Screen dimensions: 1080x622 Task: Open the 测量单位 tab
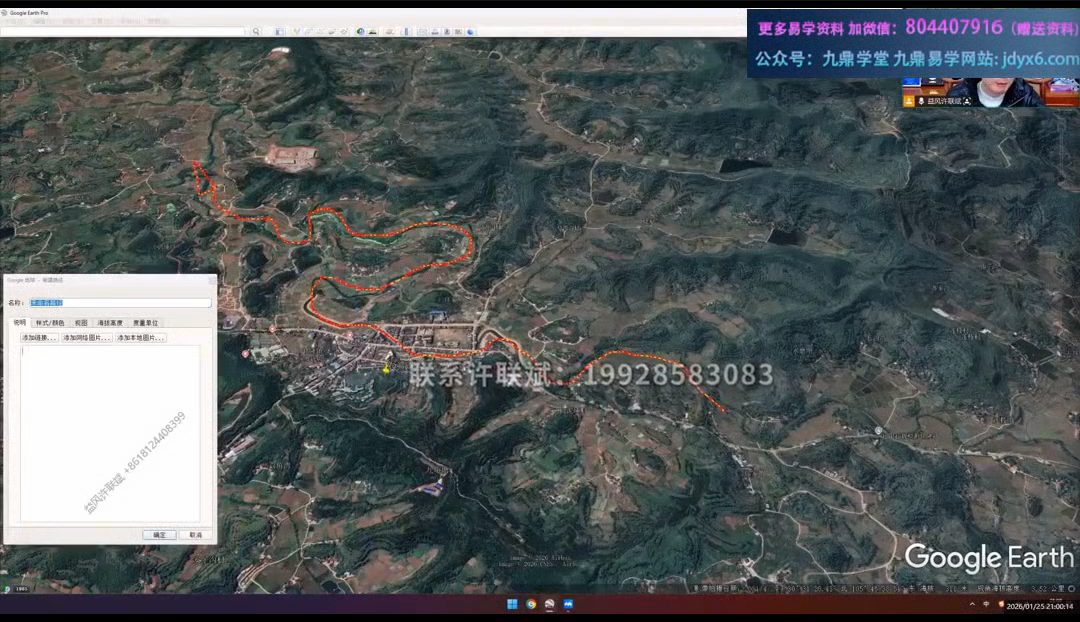click(145, 323)
